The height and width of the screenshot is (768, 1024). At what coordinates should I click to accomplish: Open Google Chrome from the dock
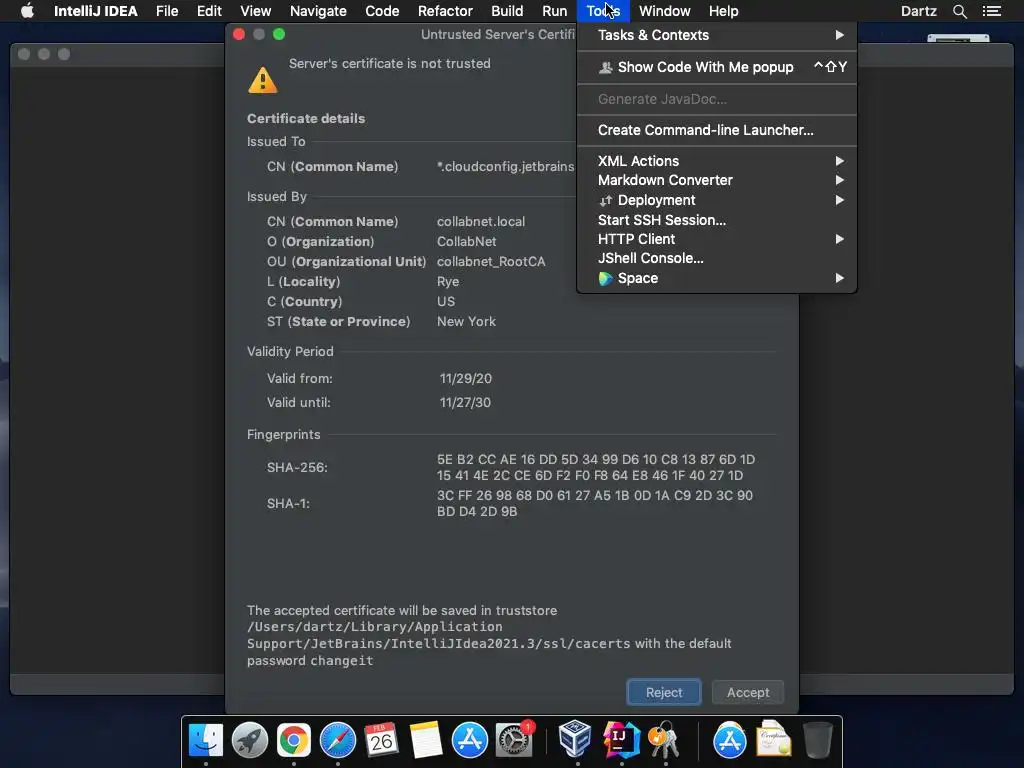click(294, 740)
